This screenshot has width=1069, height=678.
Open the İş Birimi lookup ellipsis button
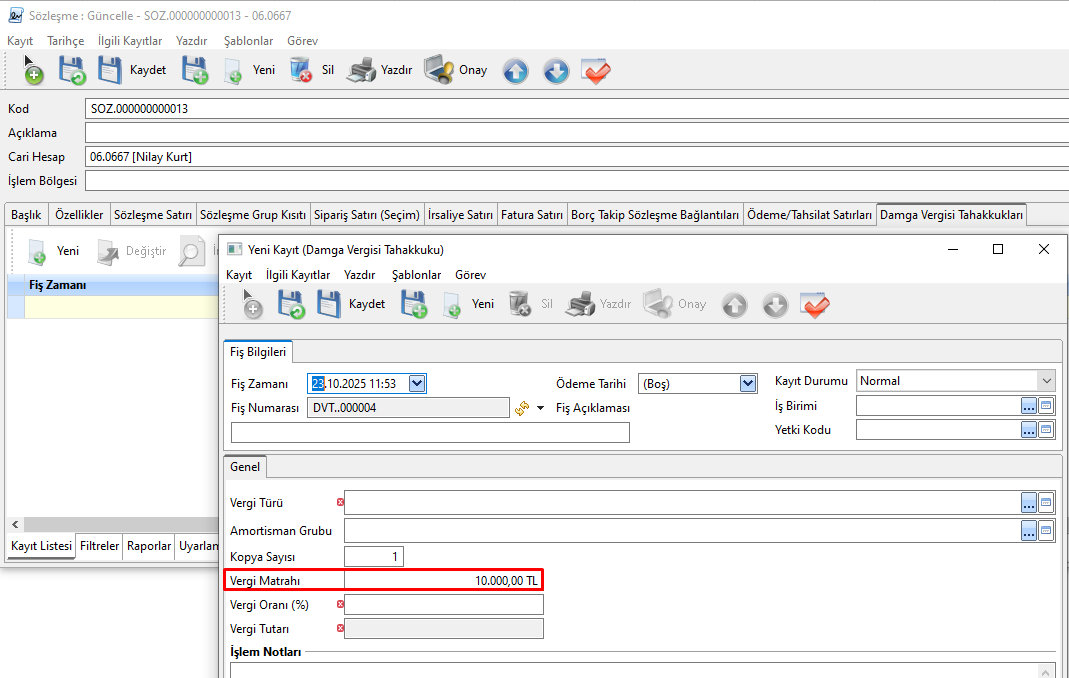tap(1029, 406)
